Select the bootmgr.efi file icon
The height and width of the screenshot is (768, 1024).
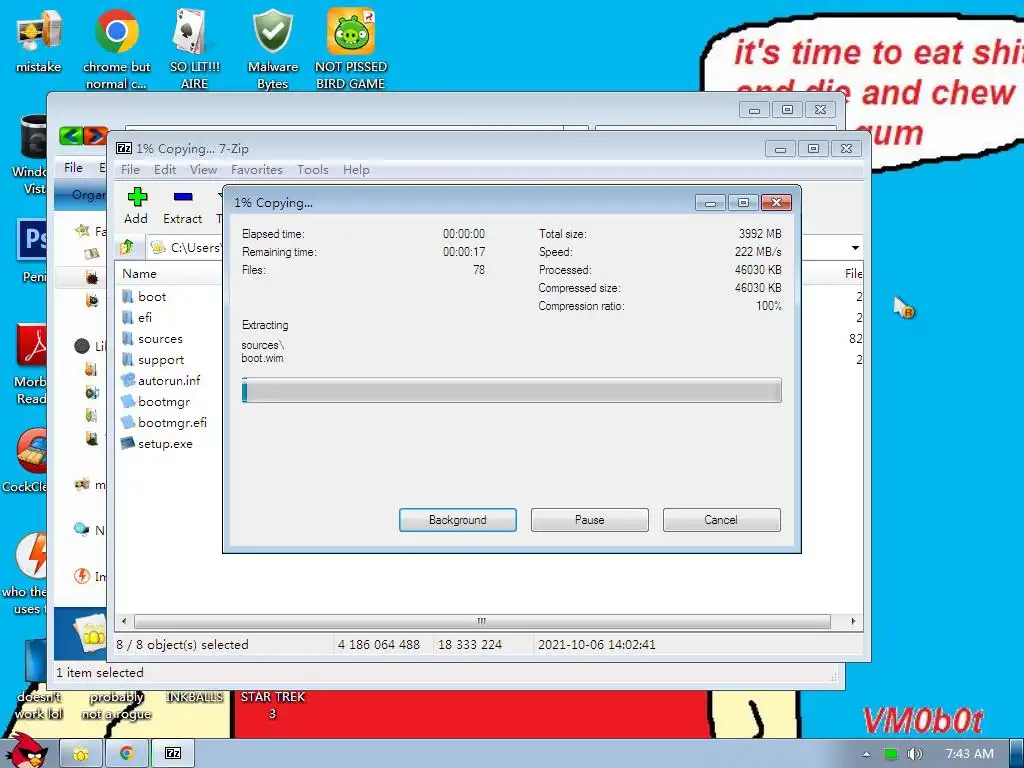(128, 423)
